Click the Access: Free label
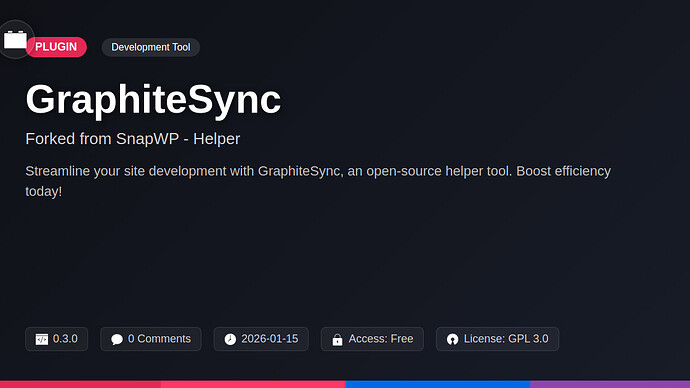The height and width of the screenshot is (388, 690). [381, 339]
